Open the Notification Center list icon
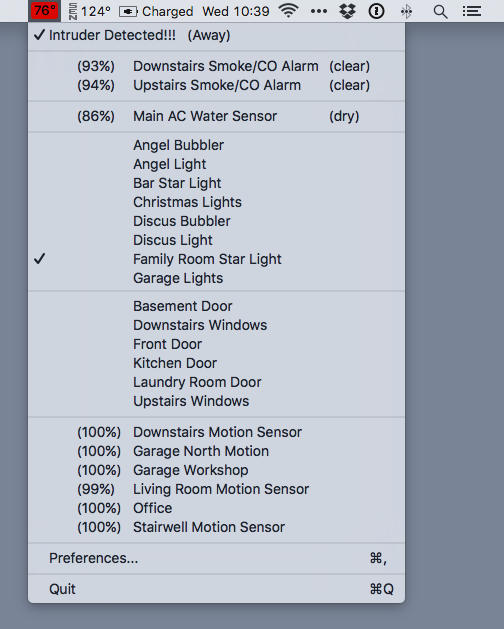 click(471, 11)
